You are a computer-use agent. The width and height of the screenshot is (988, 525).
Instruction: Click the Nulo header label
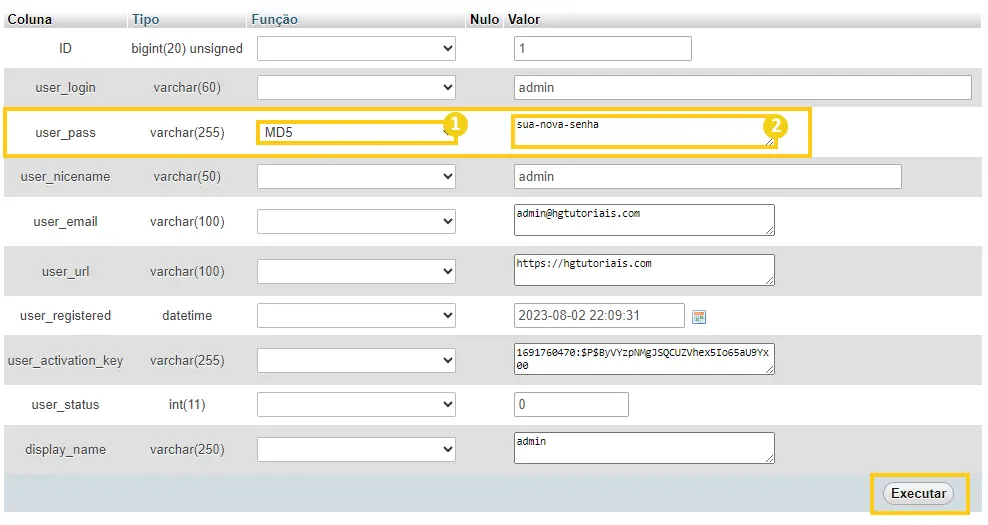(x=485, y=20)
